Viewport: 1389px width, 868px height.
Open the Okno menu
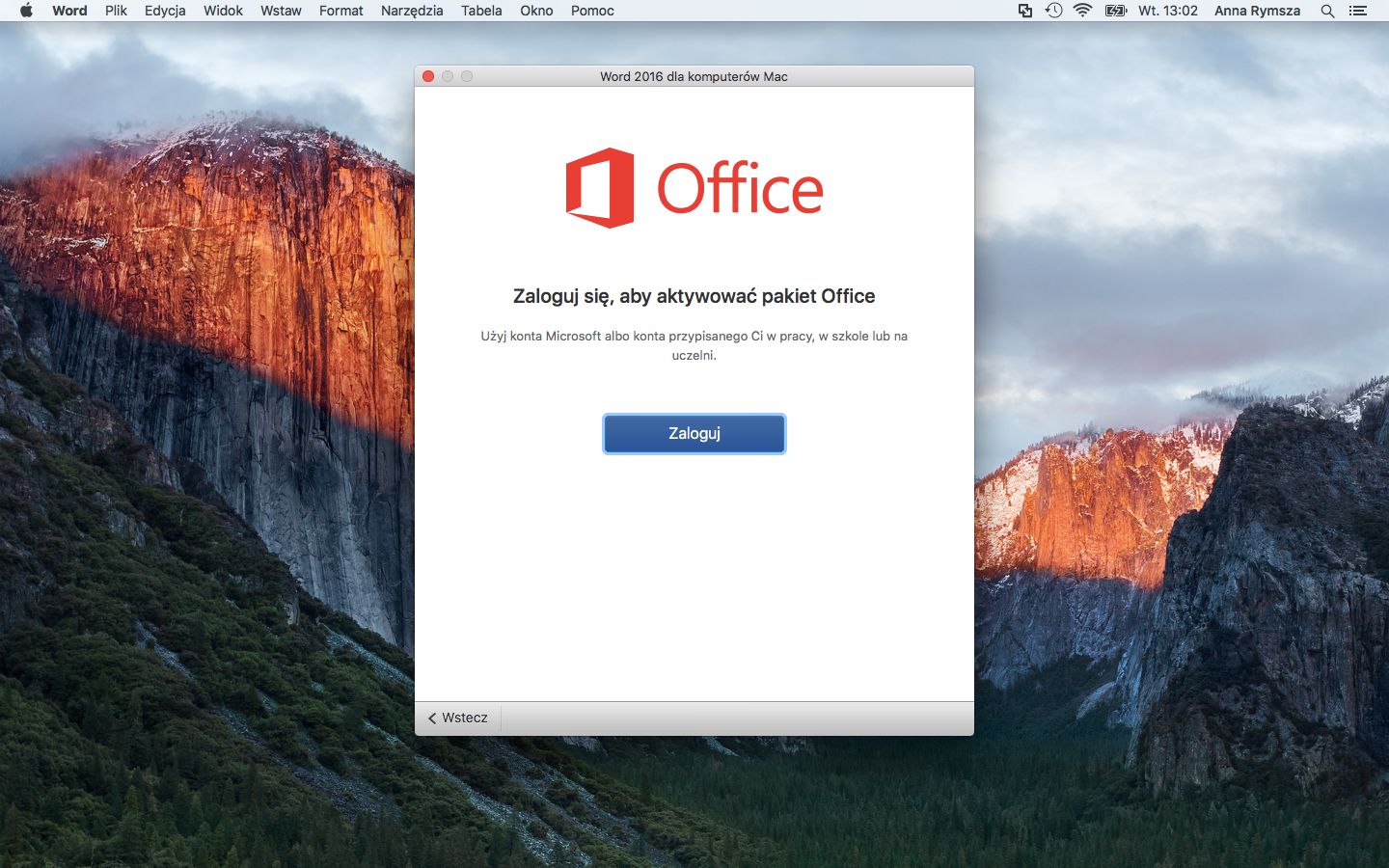[536, 11]
